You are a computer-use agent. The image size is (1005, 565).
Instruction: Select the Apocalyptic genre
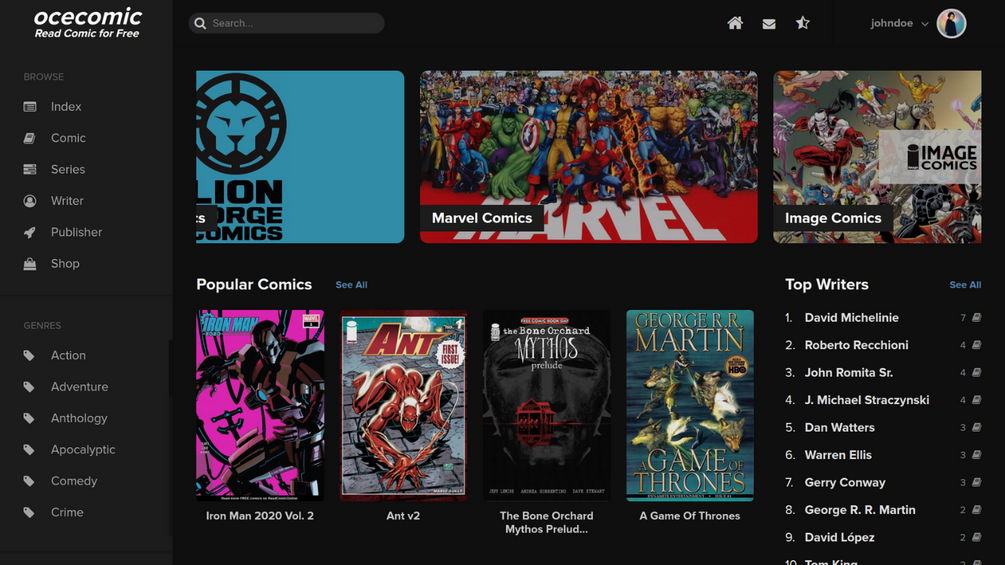pyautogui.click(x=83, y=449)
